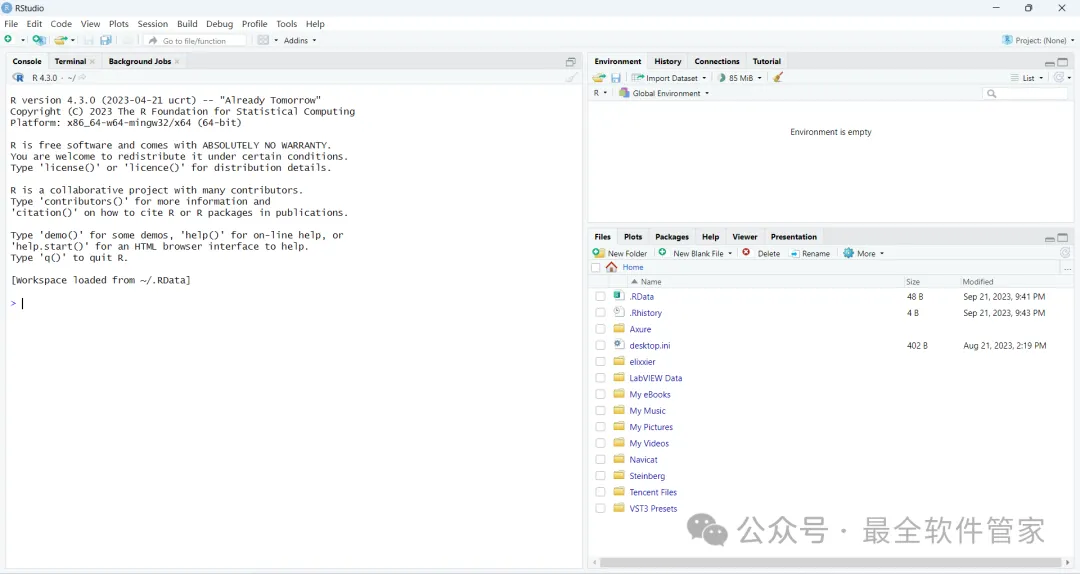Open the R language selector dropdown
The height and width of the screenshot is (574, 1080).
[600, 93]
